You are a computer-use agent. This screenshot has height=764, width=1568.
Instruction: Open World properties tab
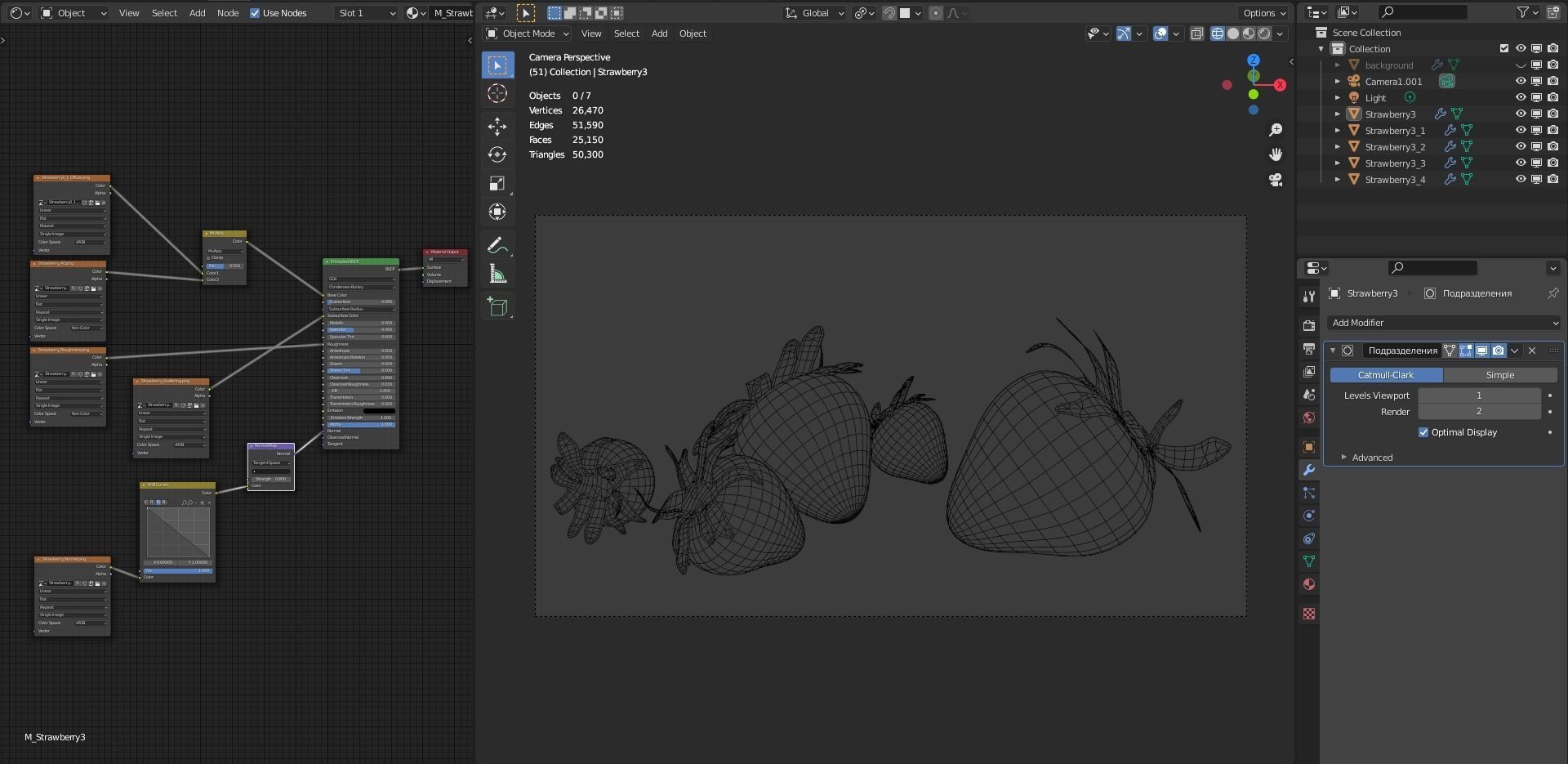pyautogui.click(x=1309, y=418)
